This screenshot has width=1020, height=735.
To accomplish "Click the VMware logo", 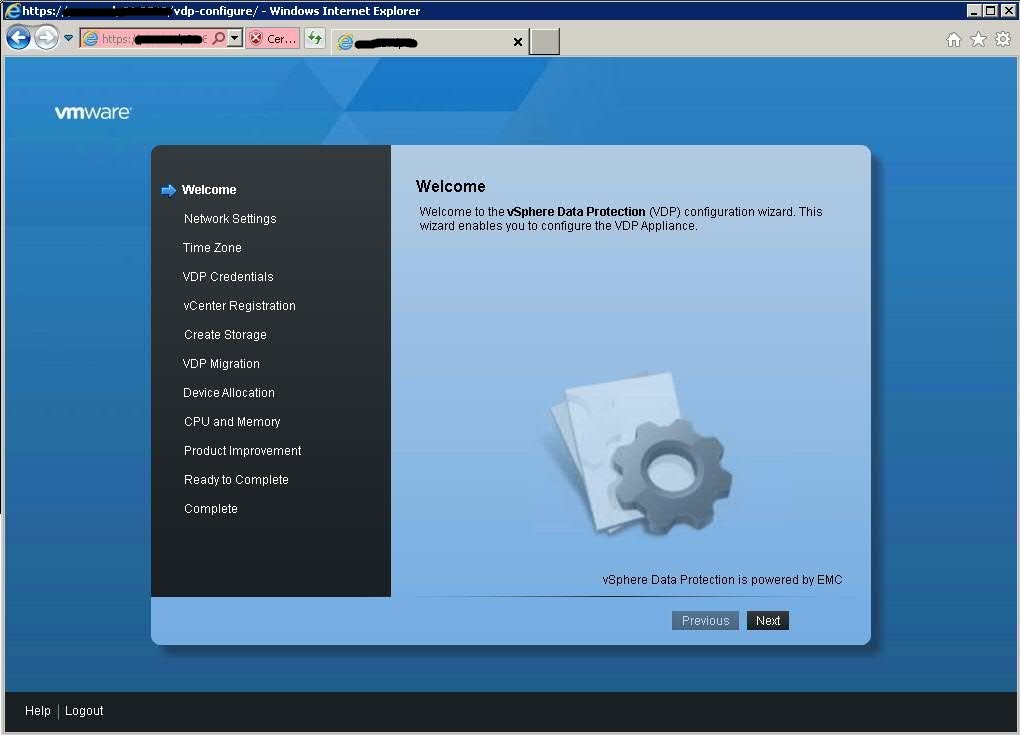I will 93,113.
